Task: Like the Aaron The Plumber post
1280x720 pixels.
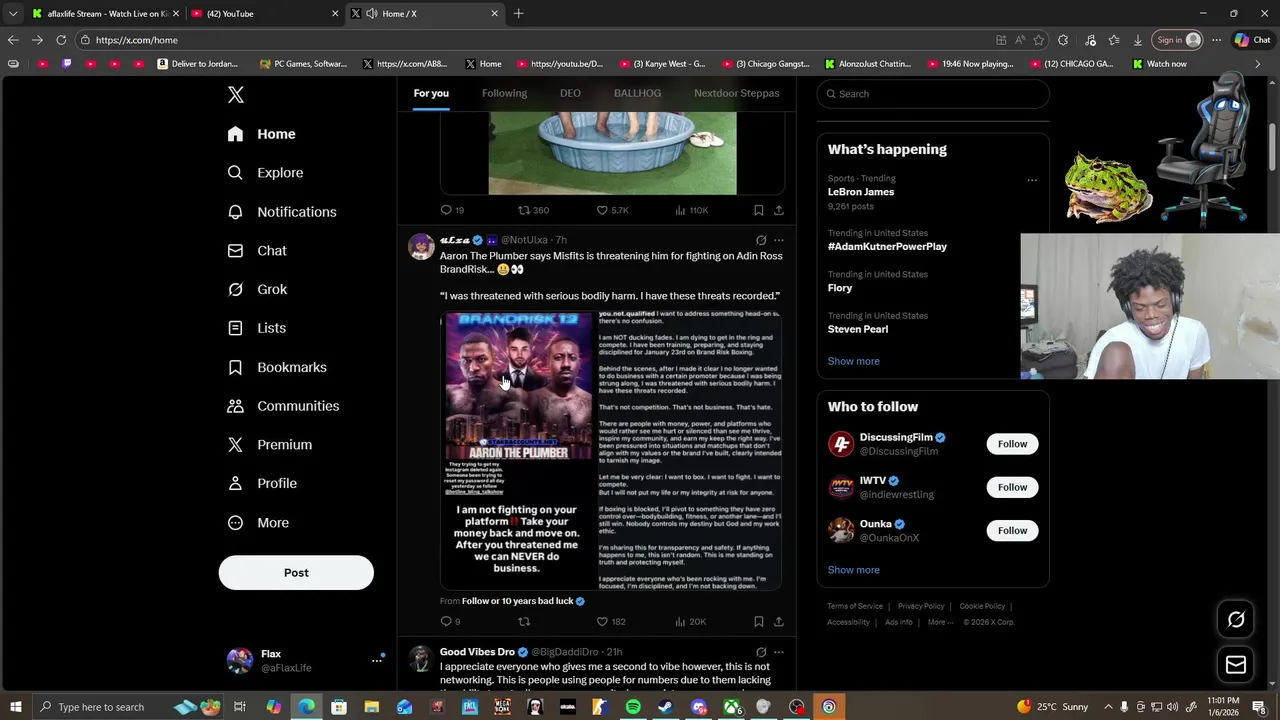Action: (611, 622)
